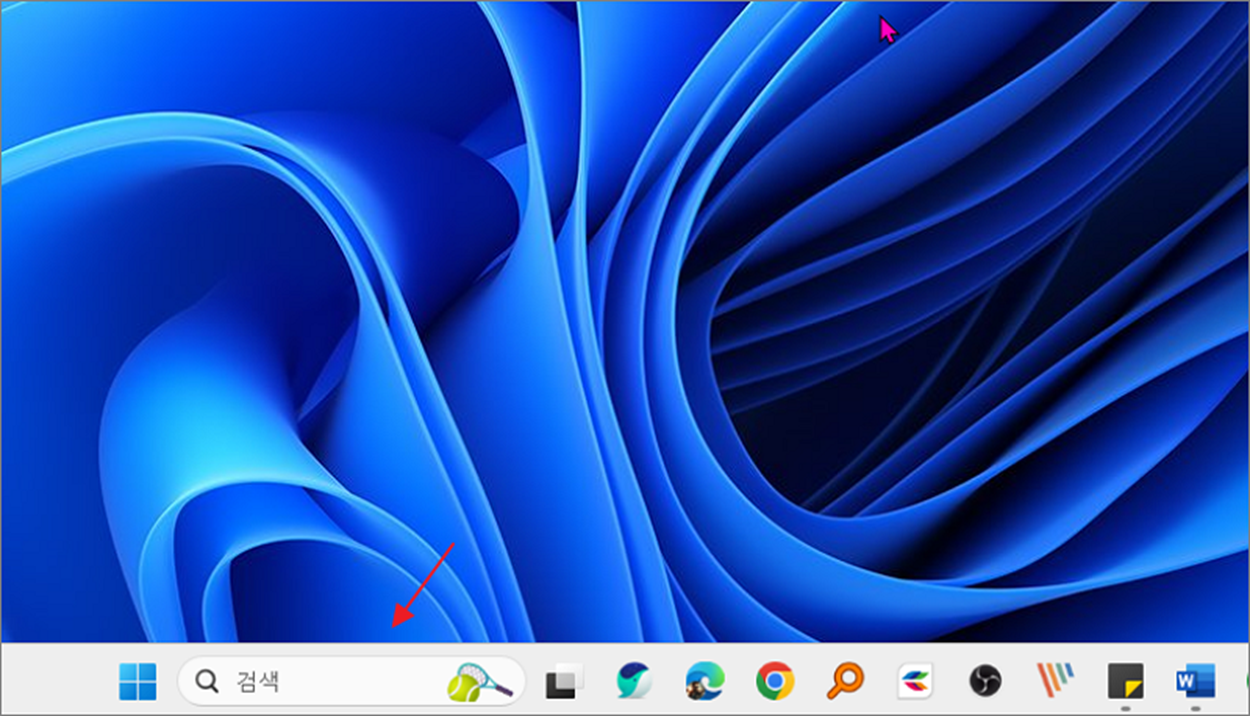
Task: Open Task View from the taskbar
Action: pyautogui.click(x=564, y=682)
